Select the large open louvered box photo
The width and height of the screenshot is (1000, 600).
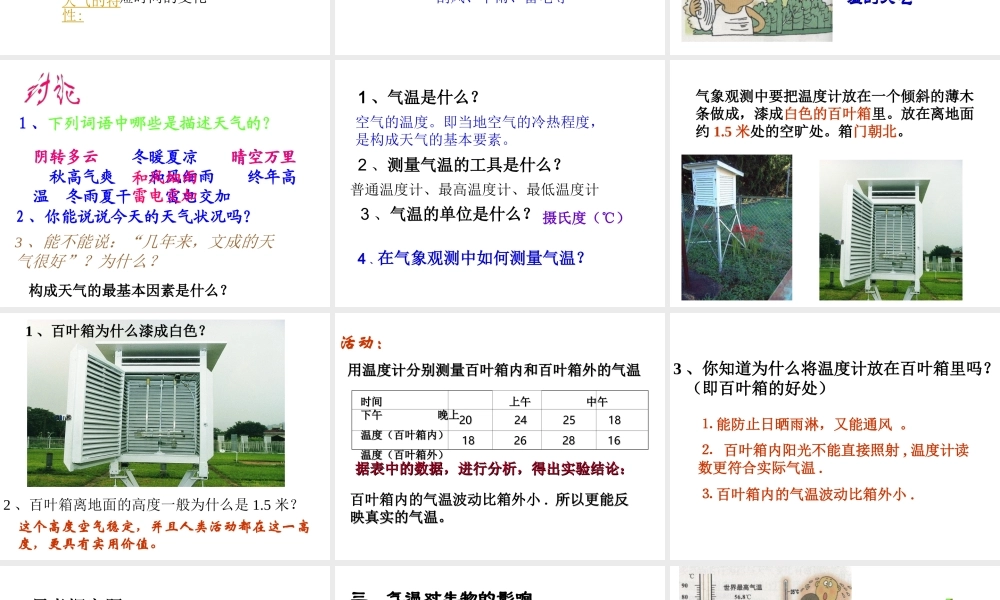pyautogui.click(x=156, y=403)
